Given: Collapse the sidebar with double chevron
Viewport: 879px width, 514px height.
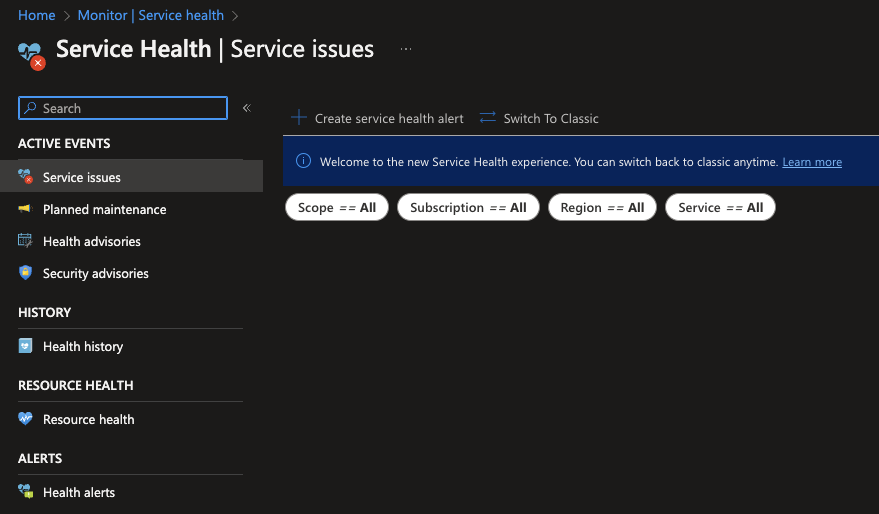Looking at the screenshot, I should pos(247,108).
